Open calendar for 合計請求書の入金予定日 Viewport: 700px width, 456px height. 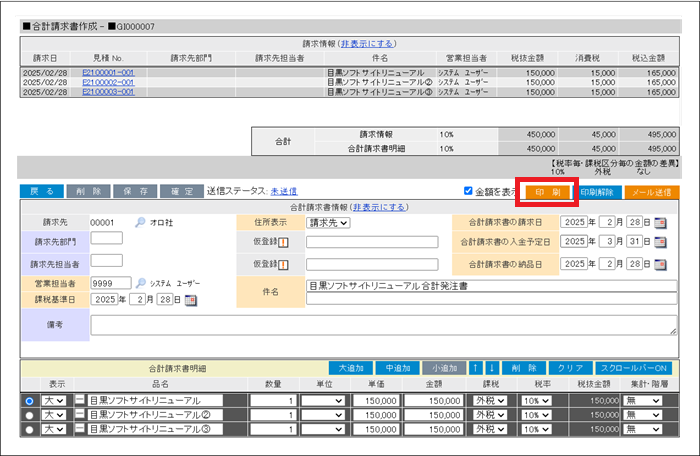pyautogui.click(x=661, y=241)
